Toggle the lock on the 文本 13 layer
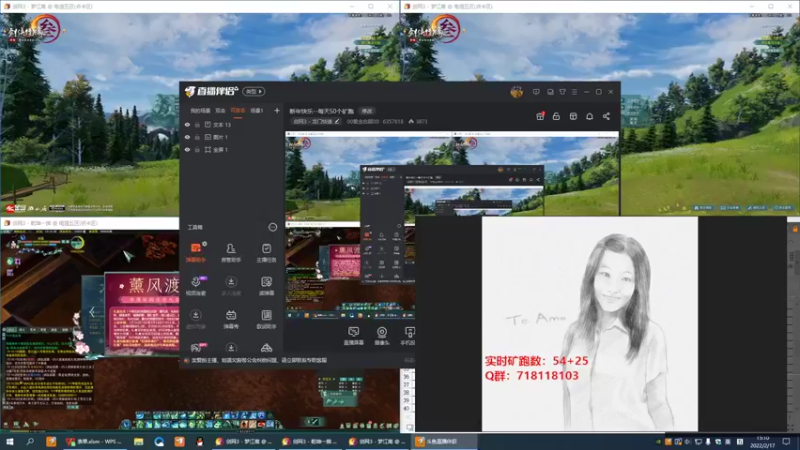Viewport: 800px width, 450px height. (x=197, y=124)
